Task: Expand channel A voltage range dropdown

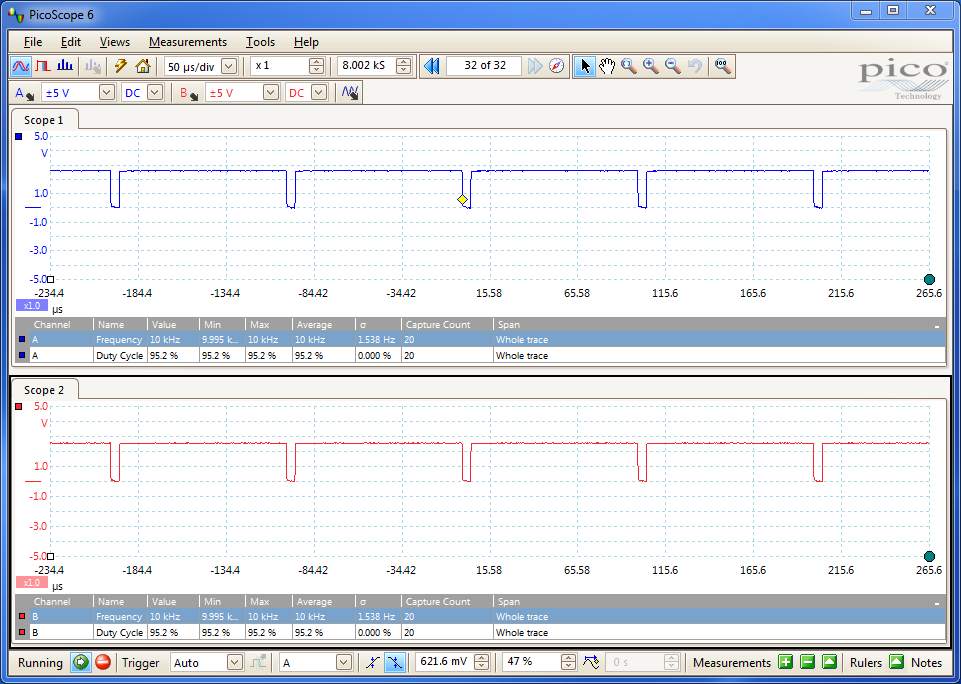Action: pos(107,92)
